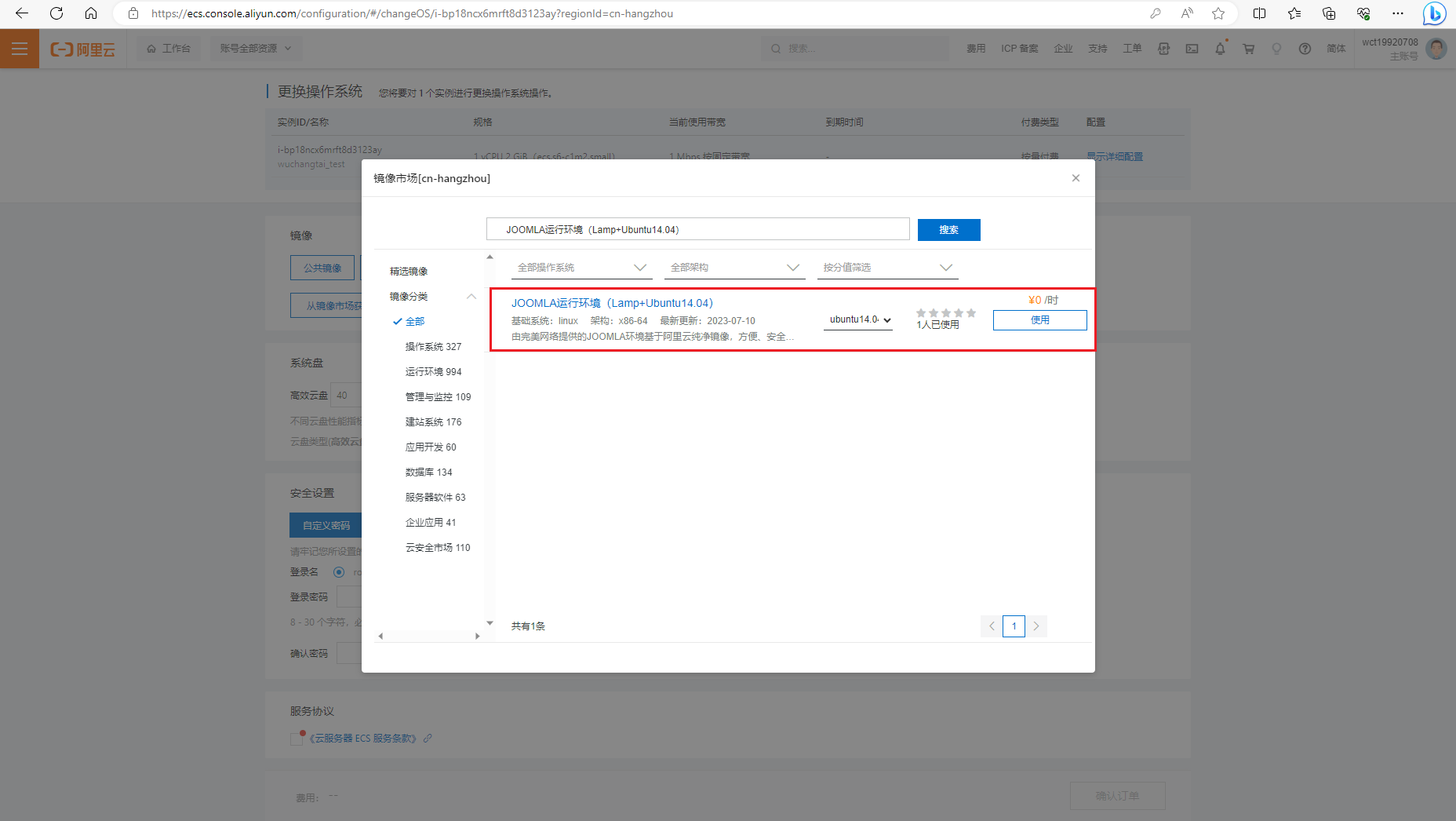Select the 精选镜像 category
1456x821 pixels.
point(409,271)
